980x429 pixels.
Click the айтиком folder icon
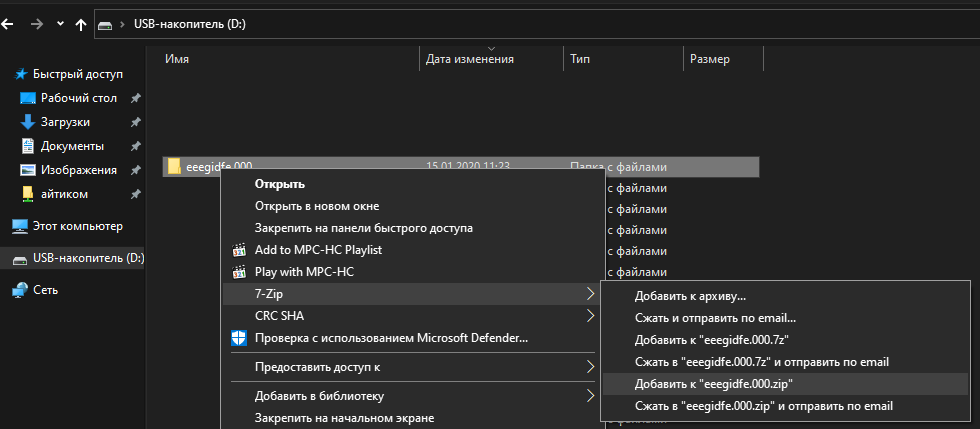tap(28, 194)
